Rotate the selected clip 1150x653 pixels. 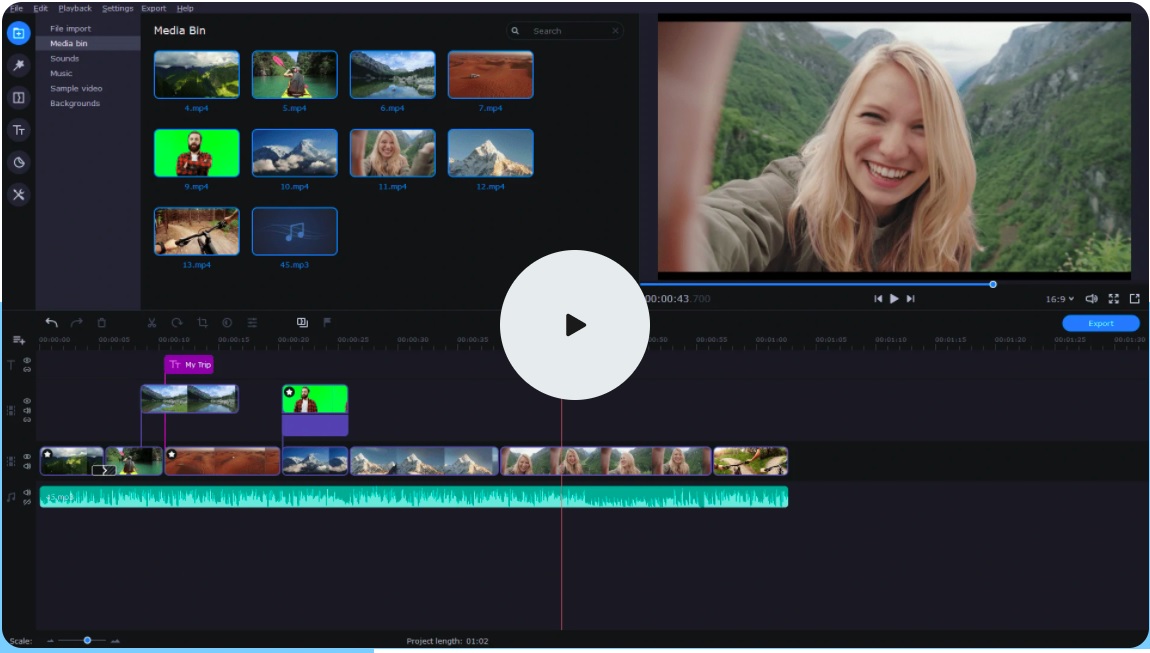coord(177,322)
